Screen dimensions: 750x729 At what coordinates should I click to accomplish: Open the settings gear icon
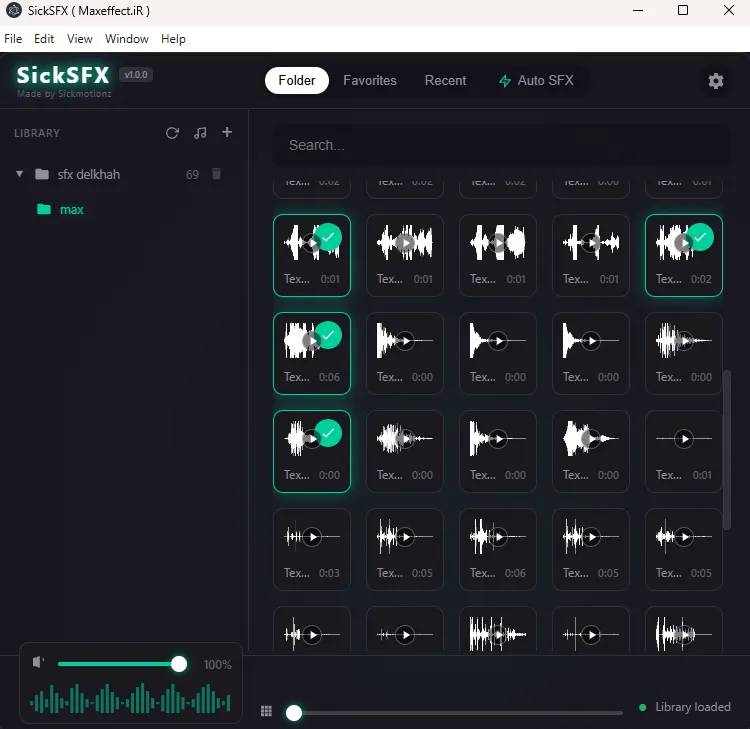pos(716,81)
